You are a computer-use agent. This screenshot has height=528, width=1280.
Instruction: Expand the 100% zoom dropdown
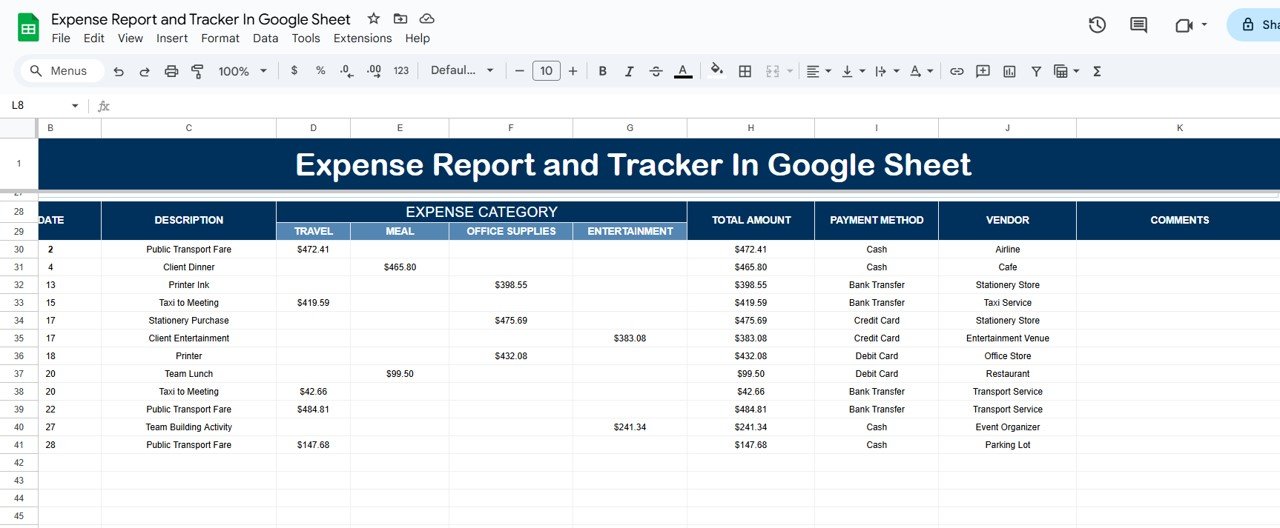pyautogui.click(x=243, y=71)
